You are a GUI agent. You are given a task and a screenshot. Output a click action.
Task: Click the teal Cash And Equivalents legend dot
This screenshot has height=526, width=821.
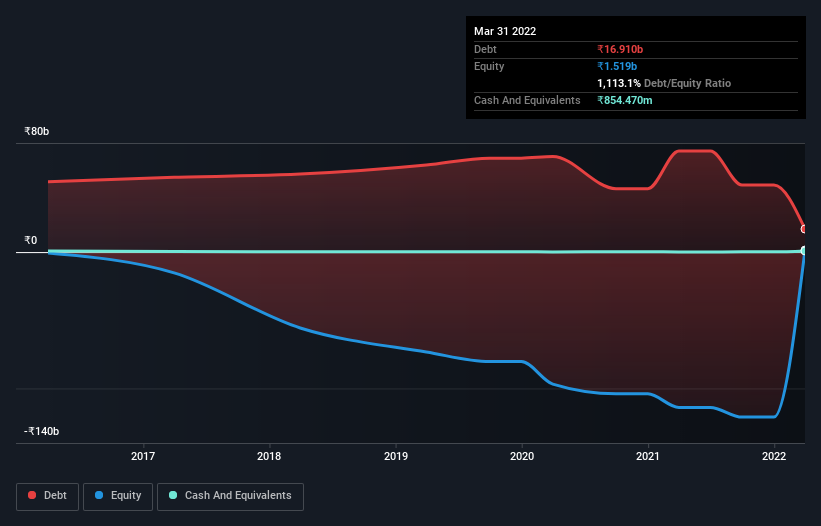(173, 495)
